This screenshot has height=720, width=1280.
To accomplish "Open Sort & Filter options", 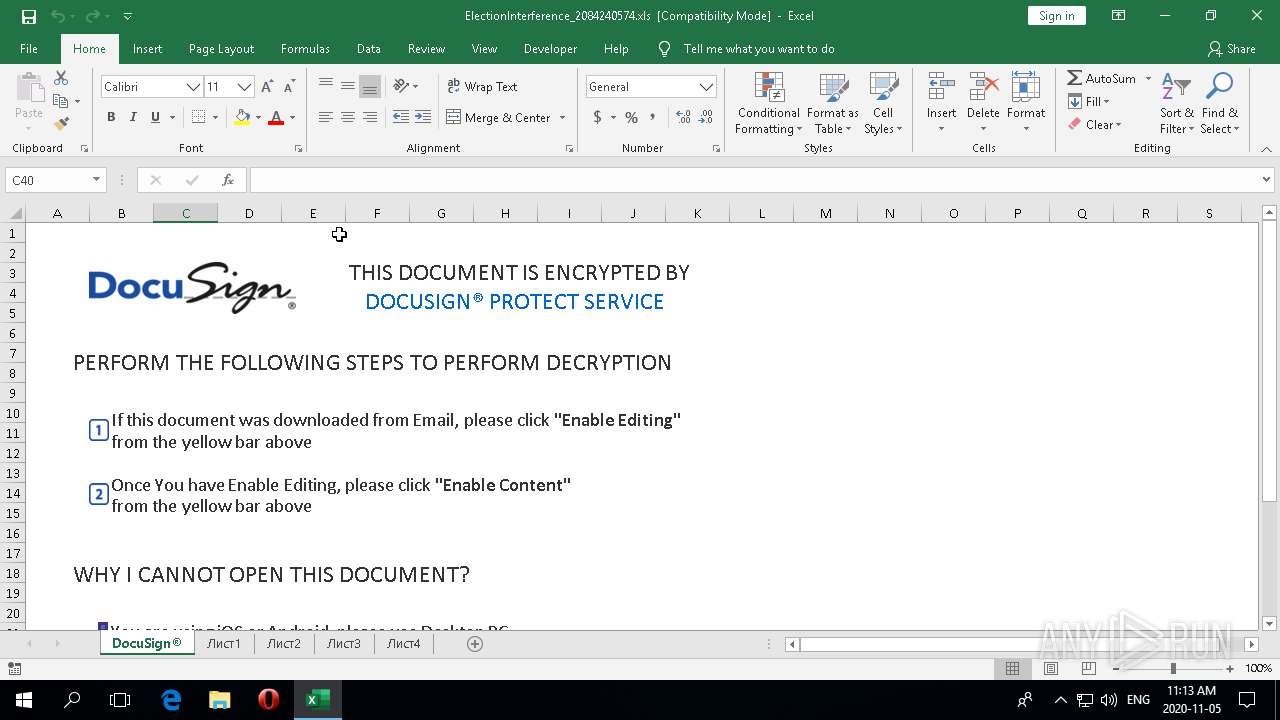I will (1176, 103).
